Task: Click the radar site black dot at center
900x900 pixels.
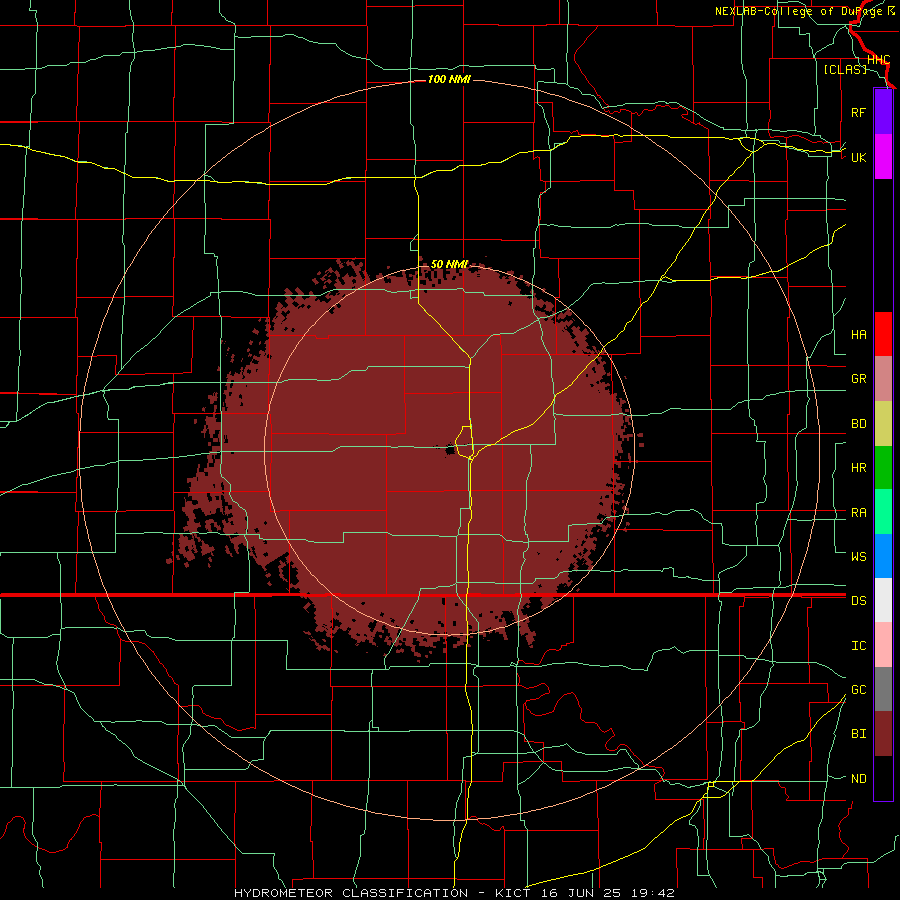Action: click(451, 449)
